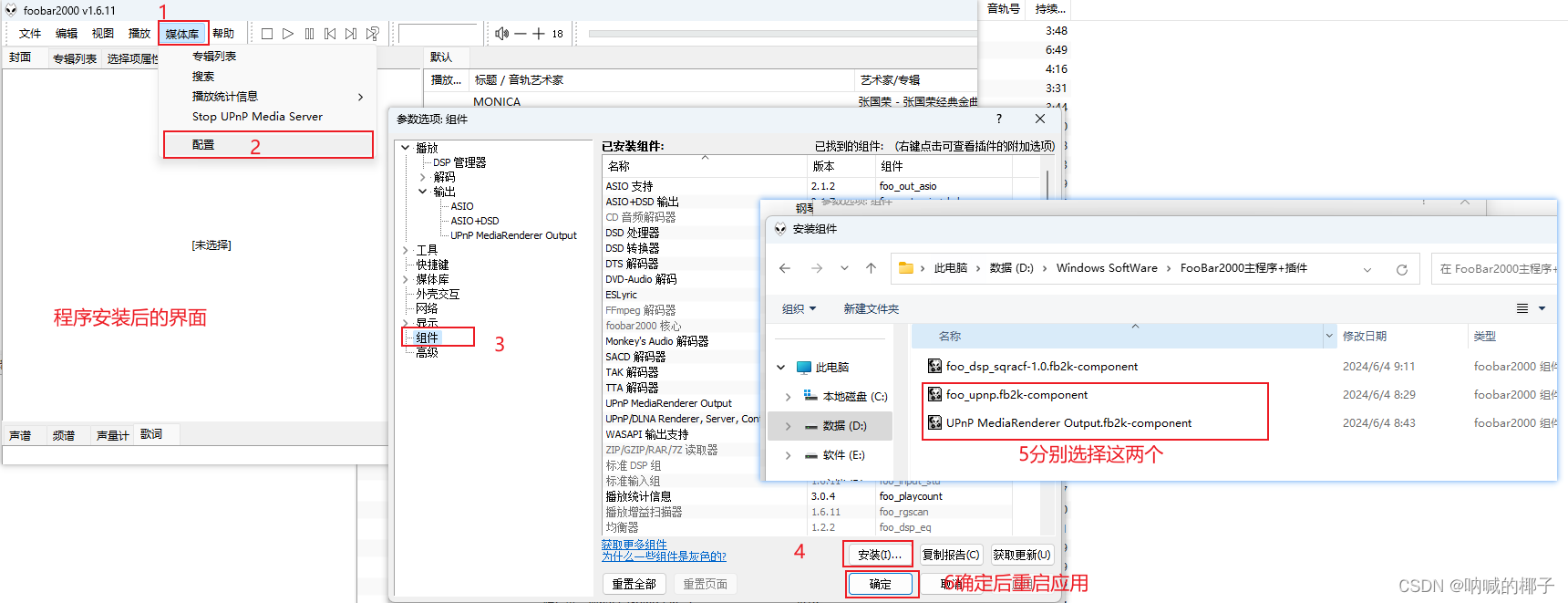1568x603 pixels.
Task: Open the 文件 menu
Action: [30, 34]
